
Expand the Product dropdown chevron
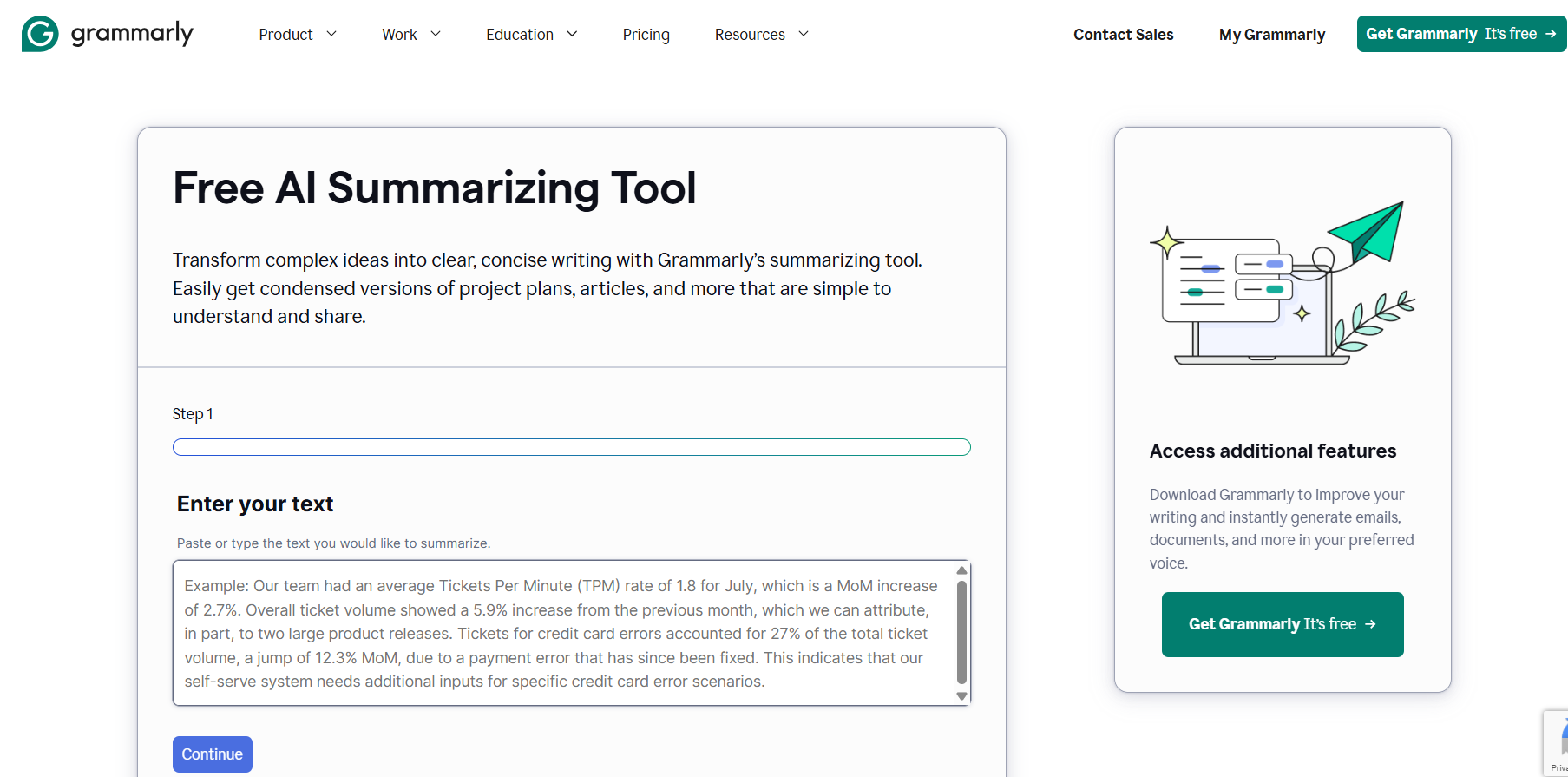331,34
